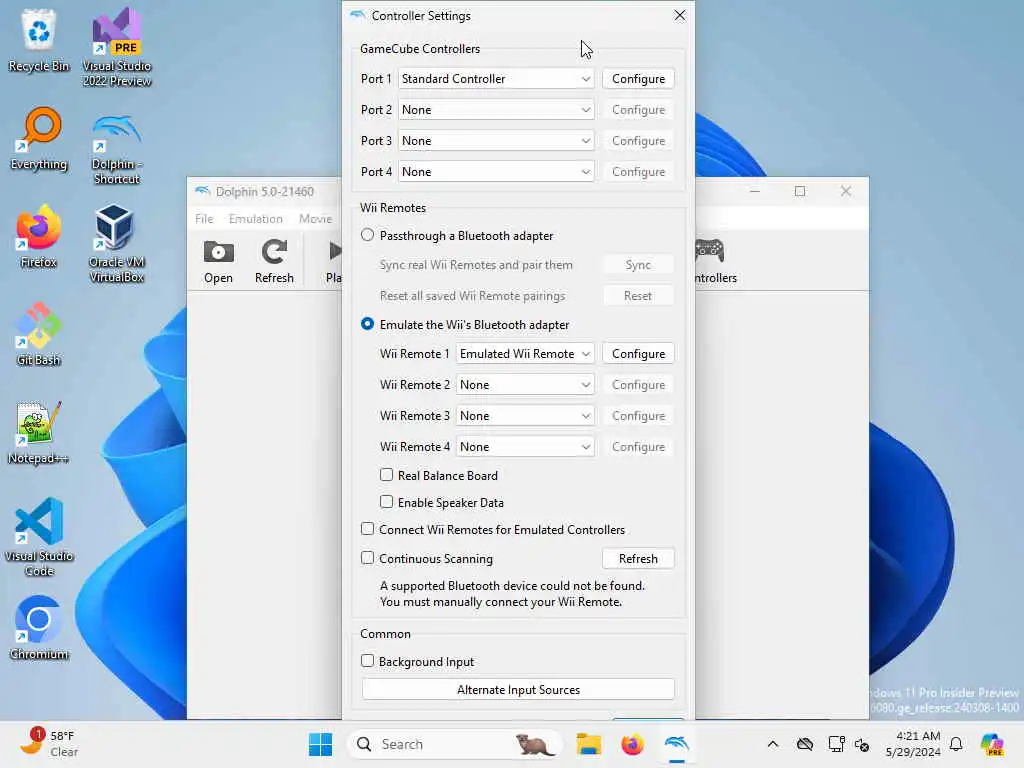Show hidden system tray icons
Viewport: 1024px width, 768px height.
coord(773,744)
